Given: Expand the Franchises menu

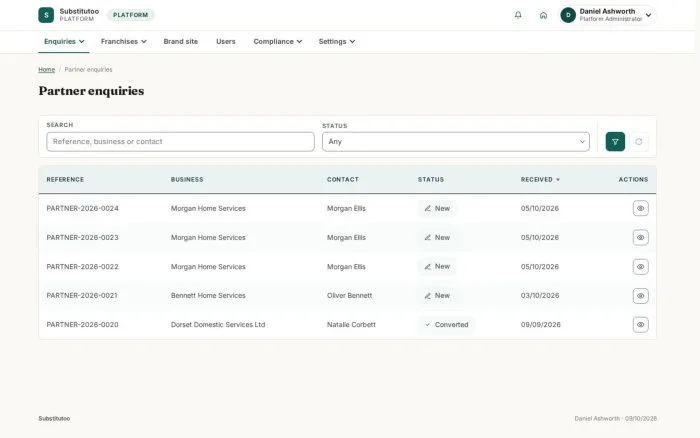Looking at the screenshot, I should click(x=123, y=42).
